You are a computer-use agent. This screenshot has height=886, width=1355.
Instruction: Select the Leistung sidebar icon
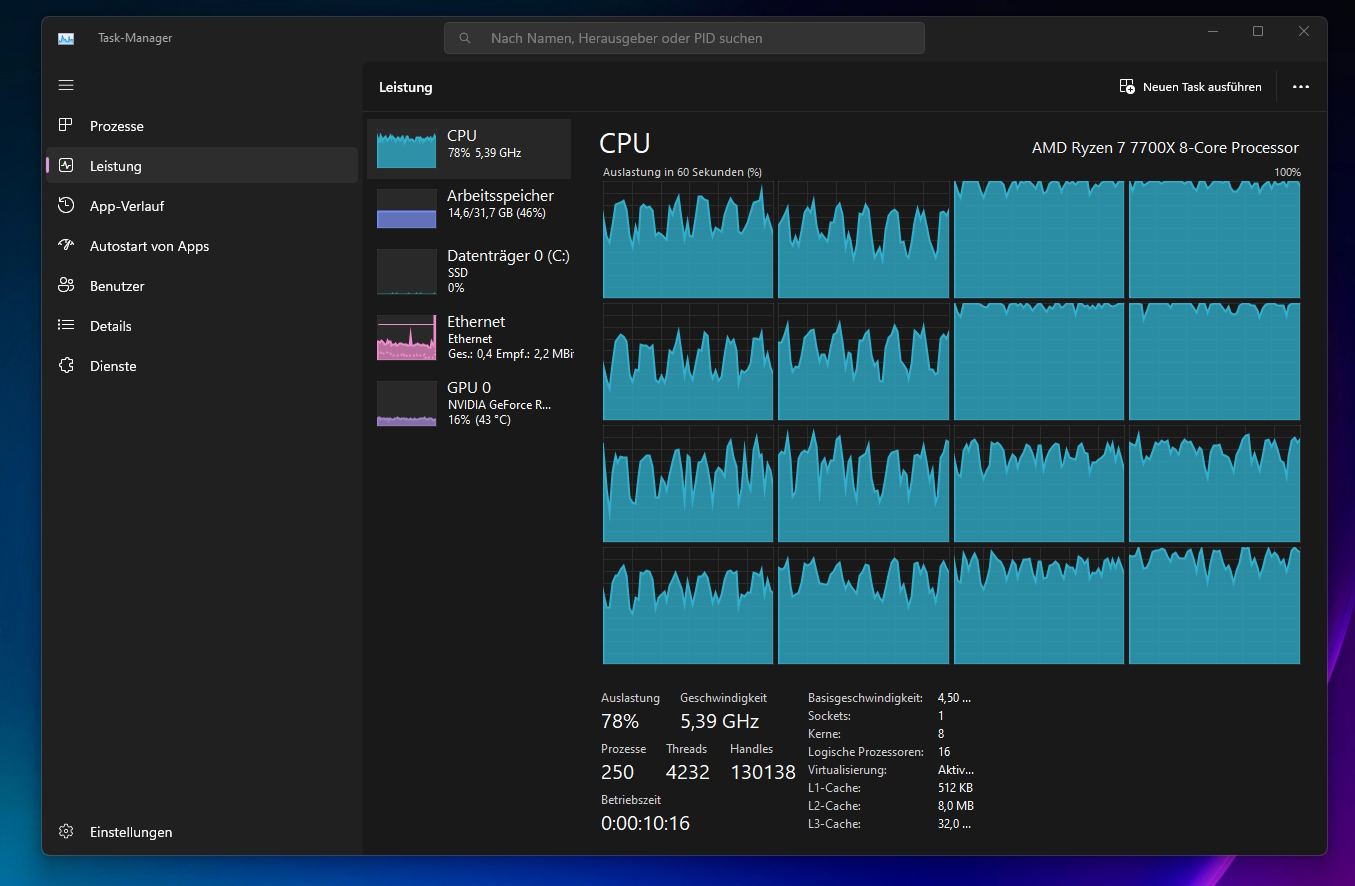click(66, 166)
